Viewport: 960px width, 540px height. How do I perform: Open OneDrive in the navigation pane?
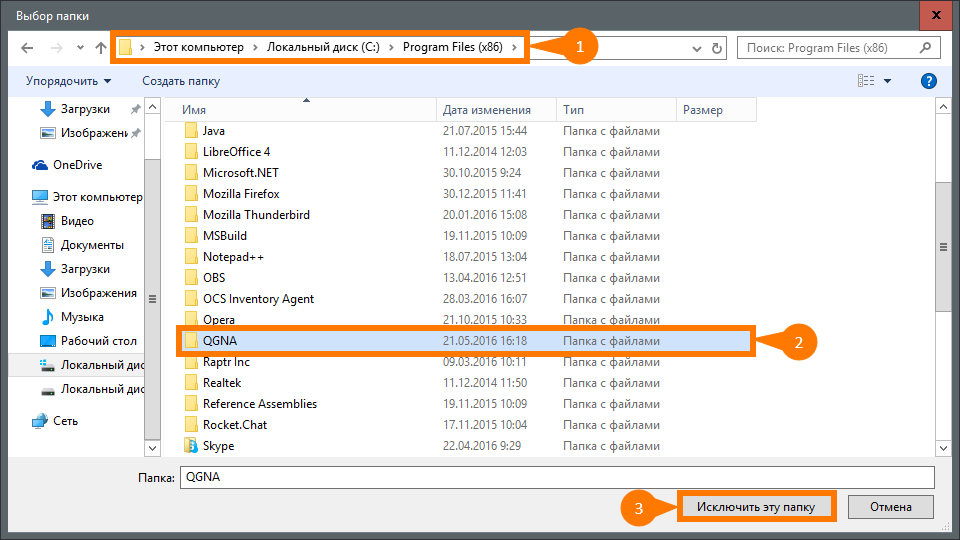point(77,165)
